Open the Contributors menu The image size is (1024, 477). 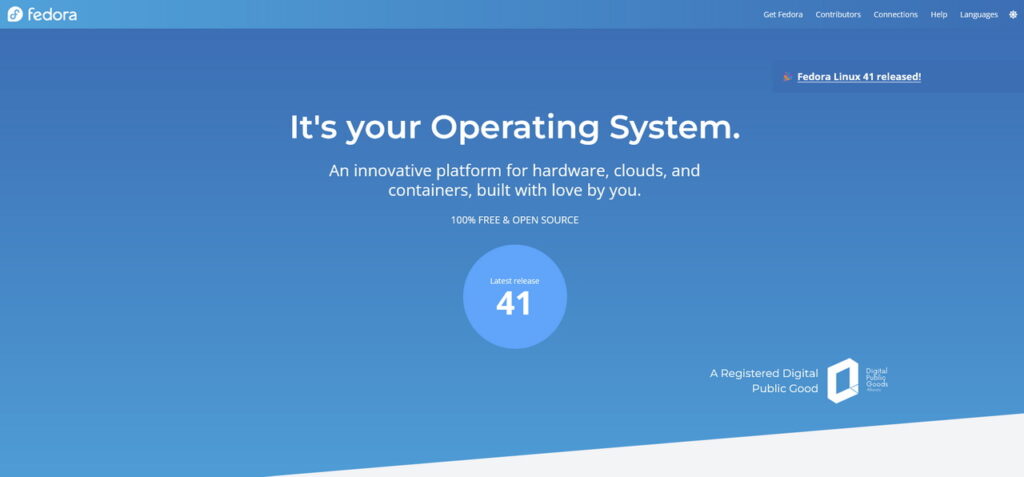[838, 14]
